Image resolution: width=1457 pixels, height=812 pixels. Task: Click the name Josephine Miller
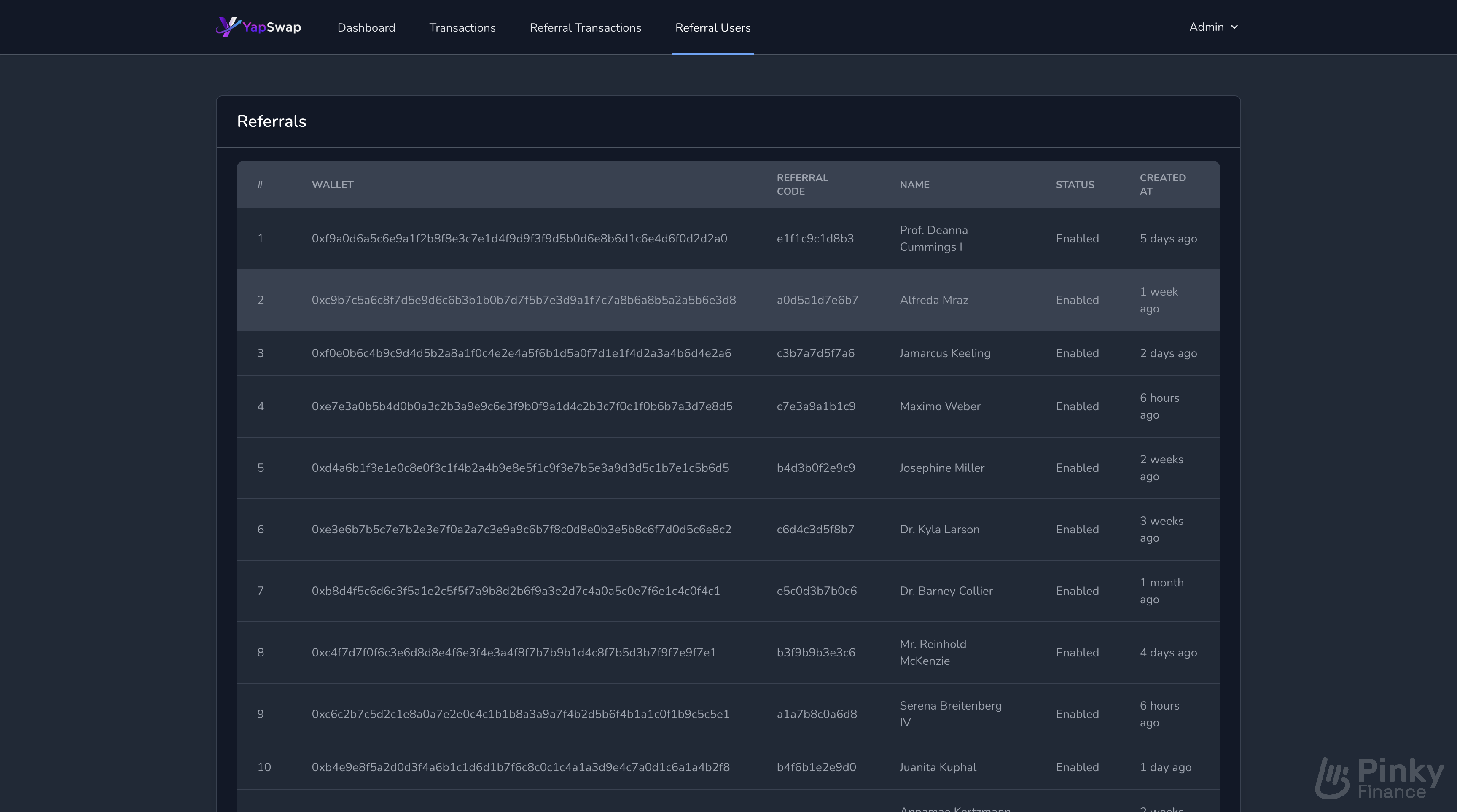(x=942, y=468)
